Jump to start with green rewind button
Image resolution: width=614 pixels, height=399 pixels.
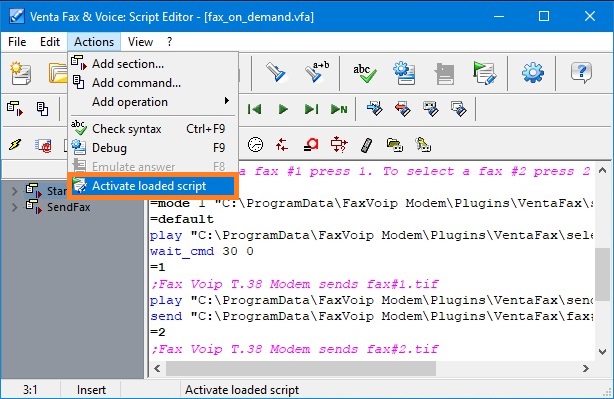[x=255, y=109]
